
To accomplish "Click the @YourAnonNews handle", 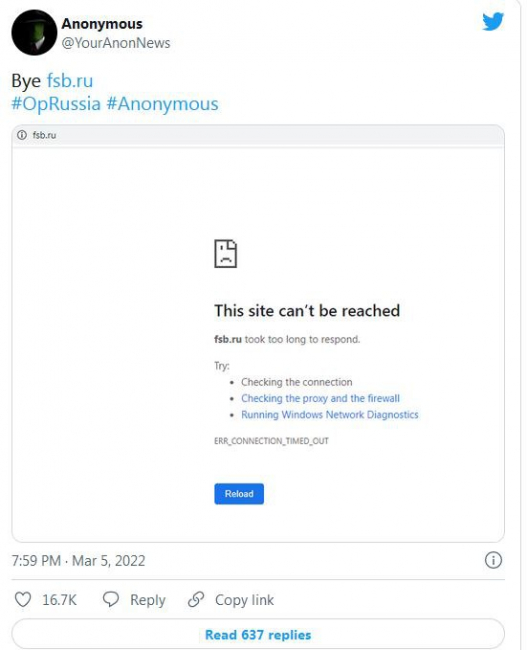I will pyautogui.click(x=116, y=43).
